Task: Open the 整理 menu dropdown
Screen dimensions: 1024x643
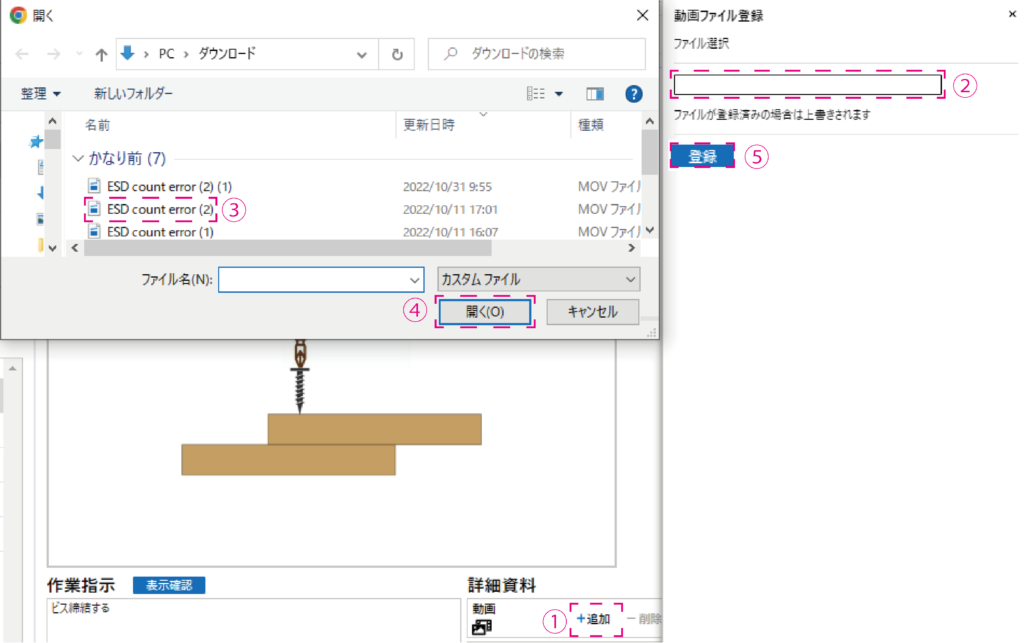Action: [41, 93]
